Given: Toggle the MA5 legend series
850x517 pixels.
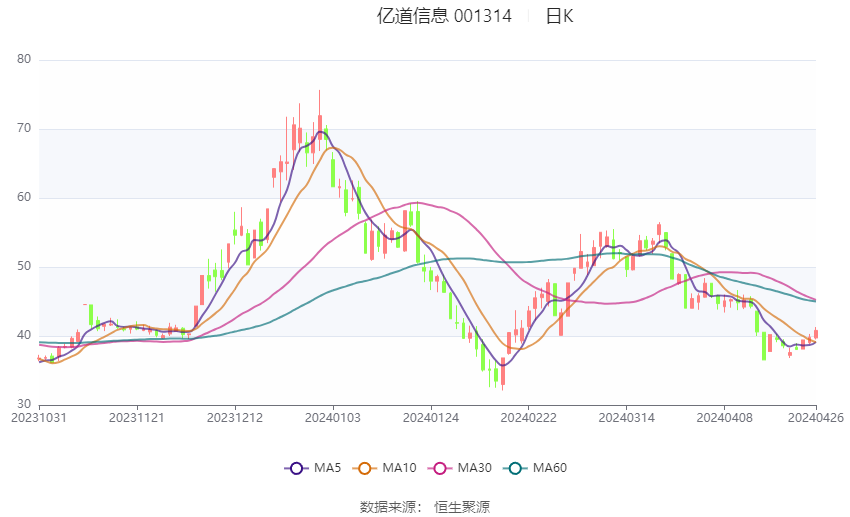Looking at the screenshot, I should click(x=313, y=468).
